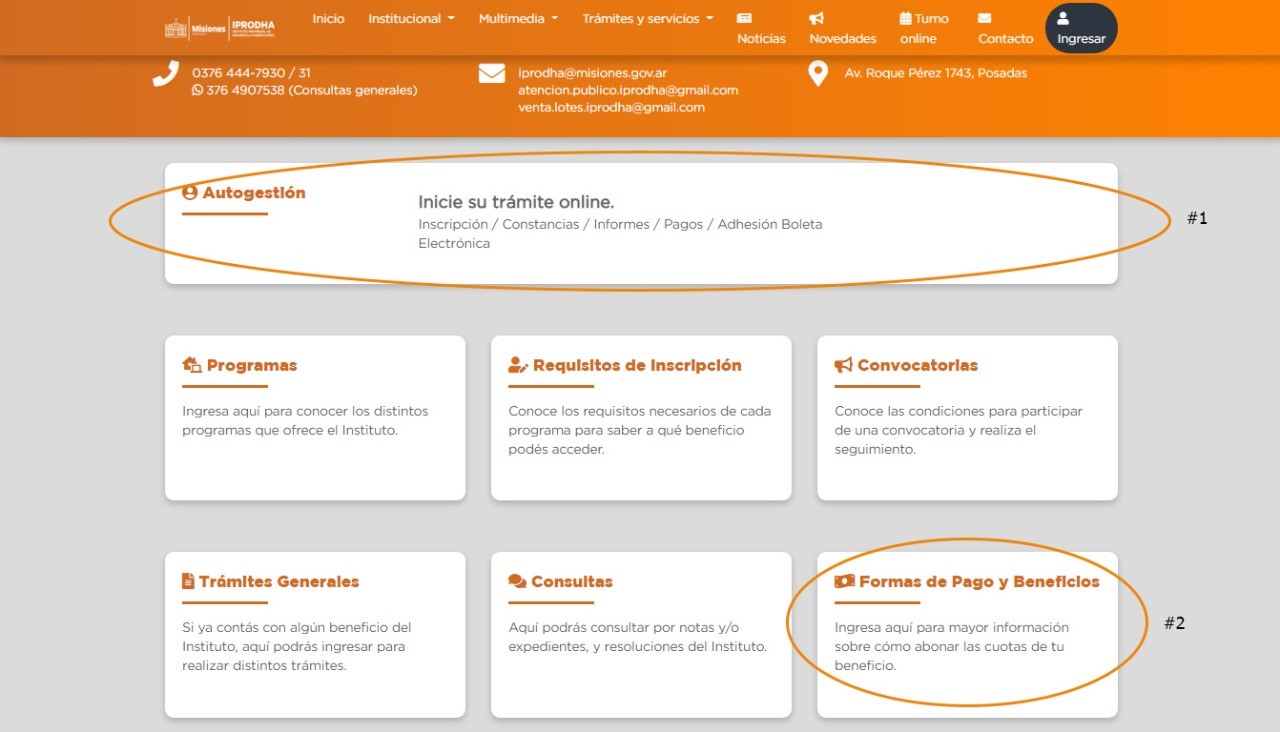The image size is (1280, 732).
Task: Click the Programas card description text
Action: point(305,421)
